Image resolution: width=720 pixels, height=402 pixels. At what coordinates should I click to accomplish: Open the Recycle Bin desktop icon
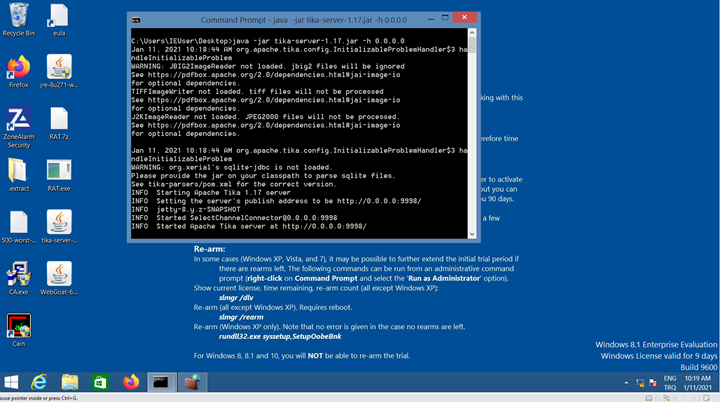click(x=18, y=20)
